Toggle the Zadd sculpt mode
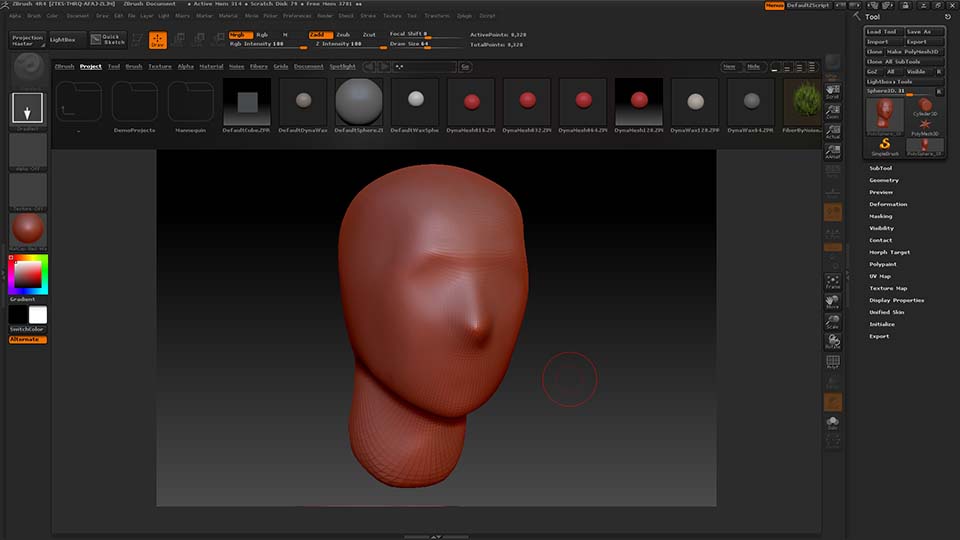The image size is (960, 540). point(320,34)
